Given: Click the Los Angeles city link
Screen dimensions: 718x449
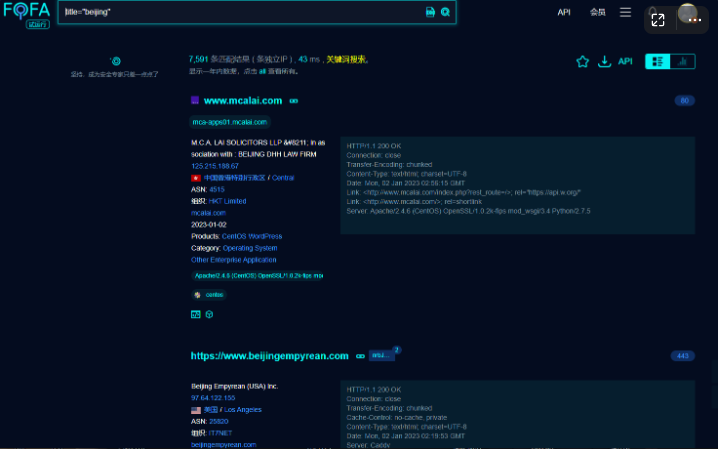Looking at the screenshot, I should [x=243, y=410].
